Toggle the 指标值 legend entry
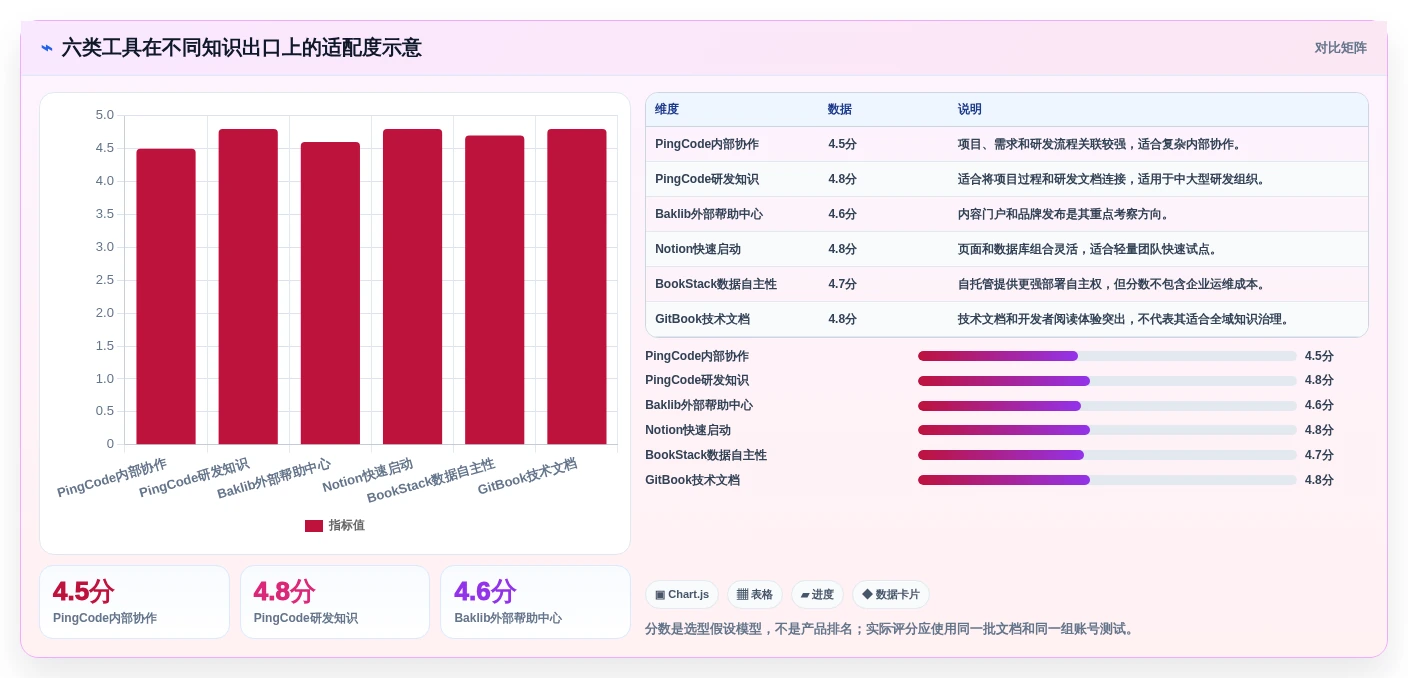This screenshot has height=678, width=1408. tap(335, 525)
